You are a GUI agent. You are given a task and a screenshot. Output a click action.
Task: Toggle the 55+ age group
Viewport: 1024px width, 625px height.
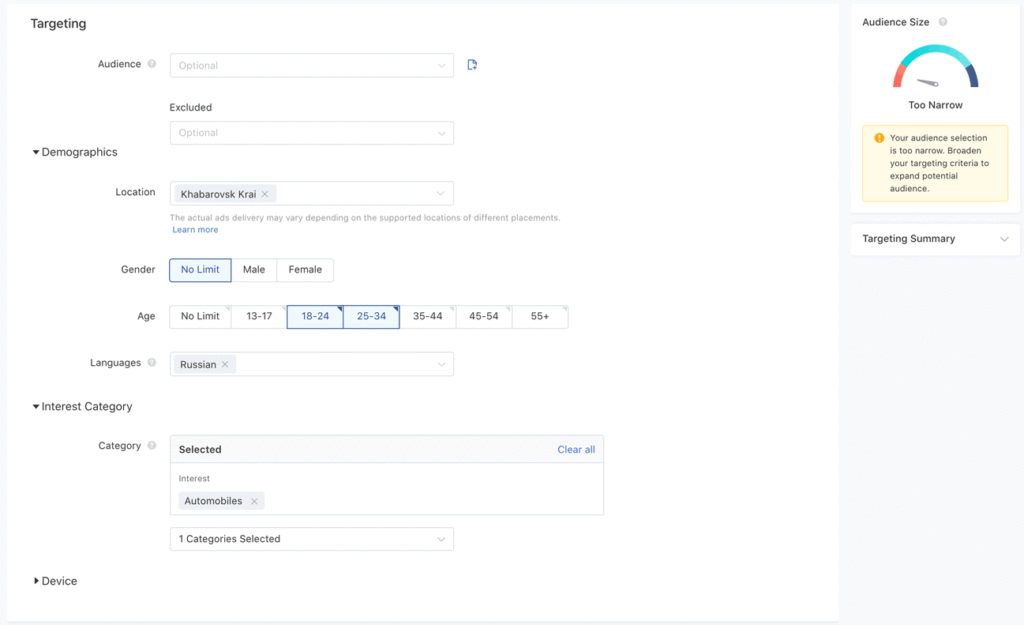pyautogui.click(x=540, y=317)
